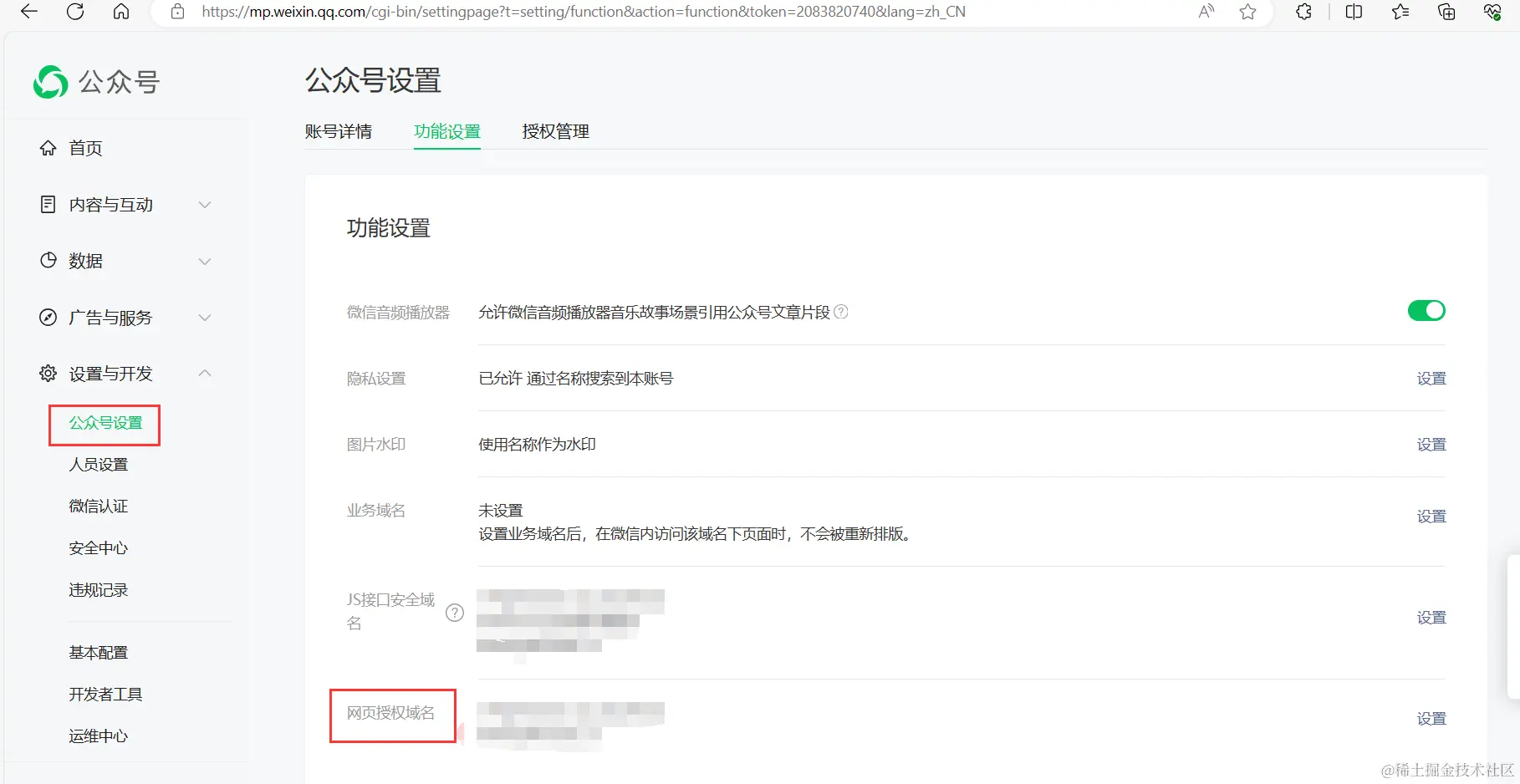Open 基本配置 in sidebar
This screenshot has width=1520, height=784.
(x=98, y=653)
